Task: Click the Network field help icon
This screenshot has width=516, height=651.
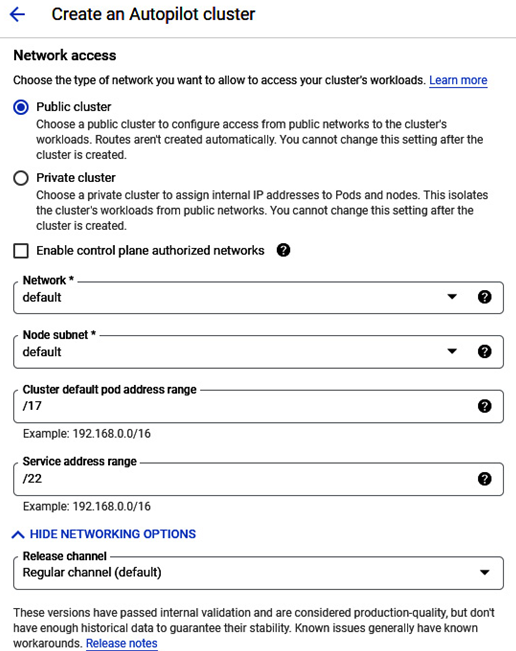Action: 484,297
